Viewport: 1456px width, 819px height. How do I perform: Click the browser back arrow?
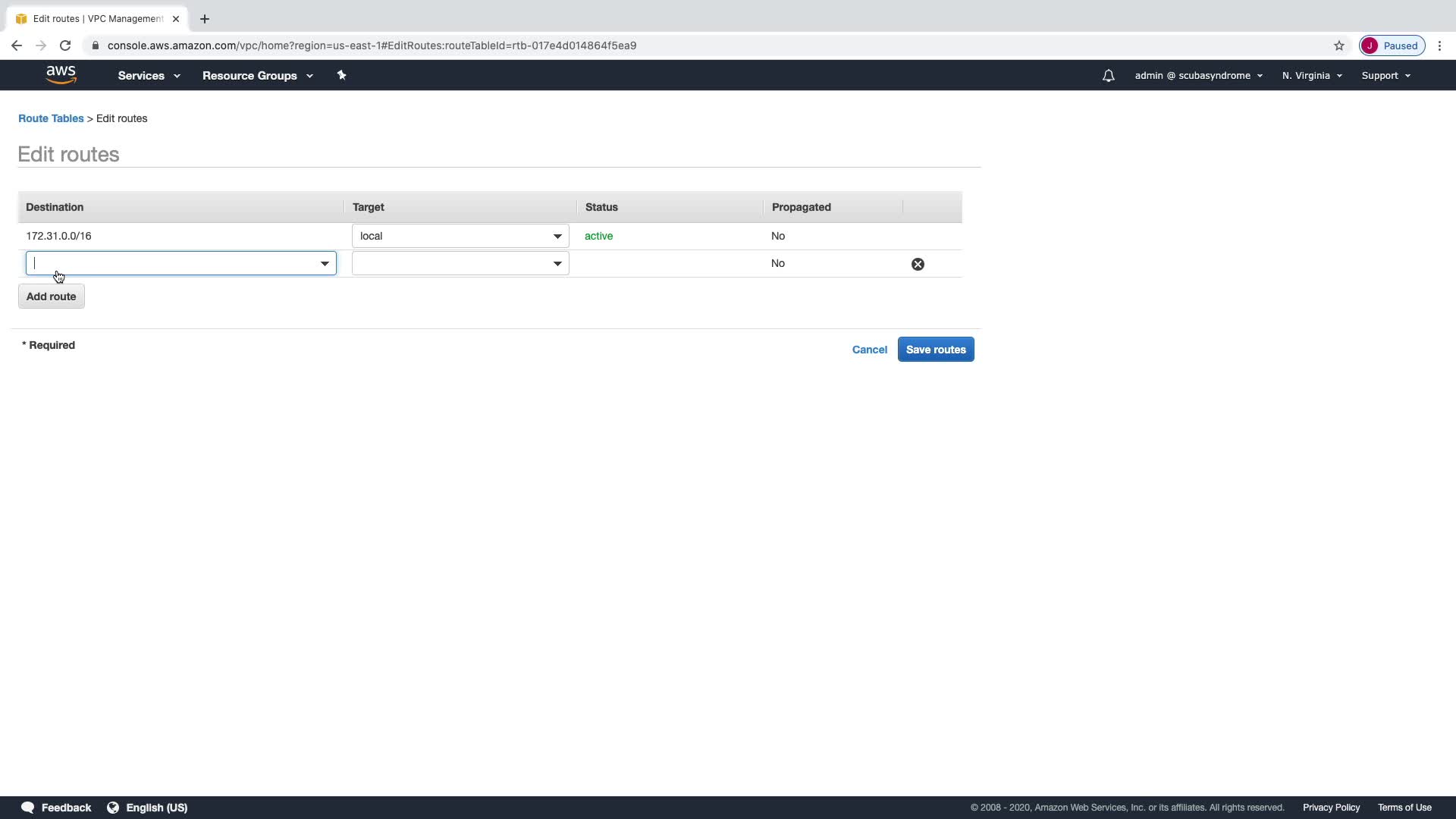(17, 45)
